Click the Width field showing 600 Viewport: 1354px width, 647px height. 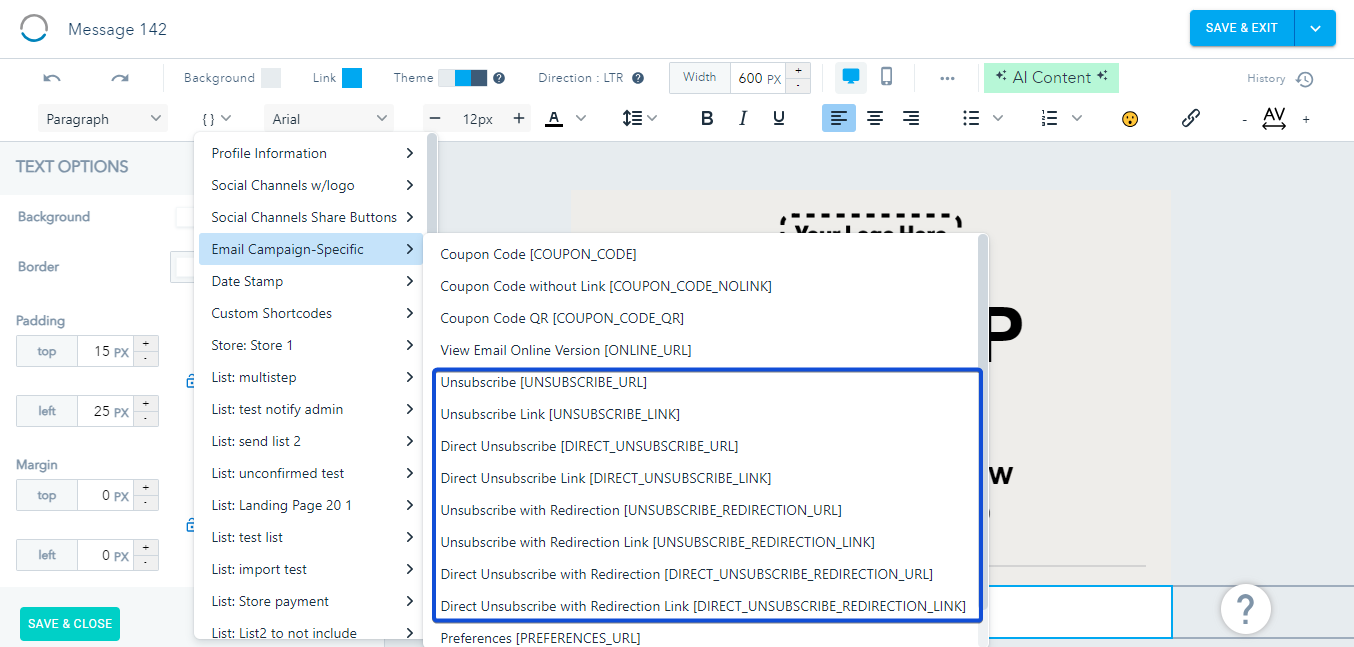[758, 78]
